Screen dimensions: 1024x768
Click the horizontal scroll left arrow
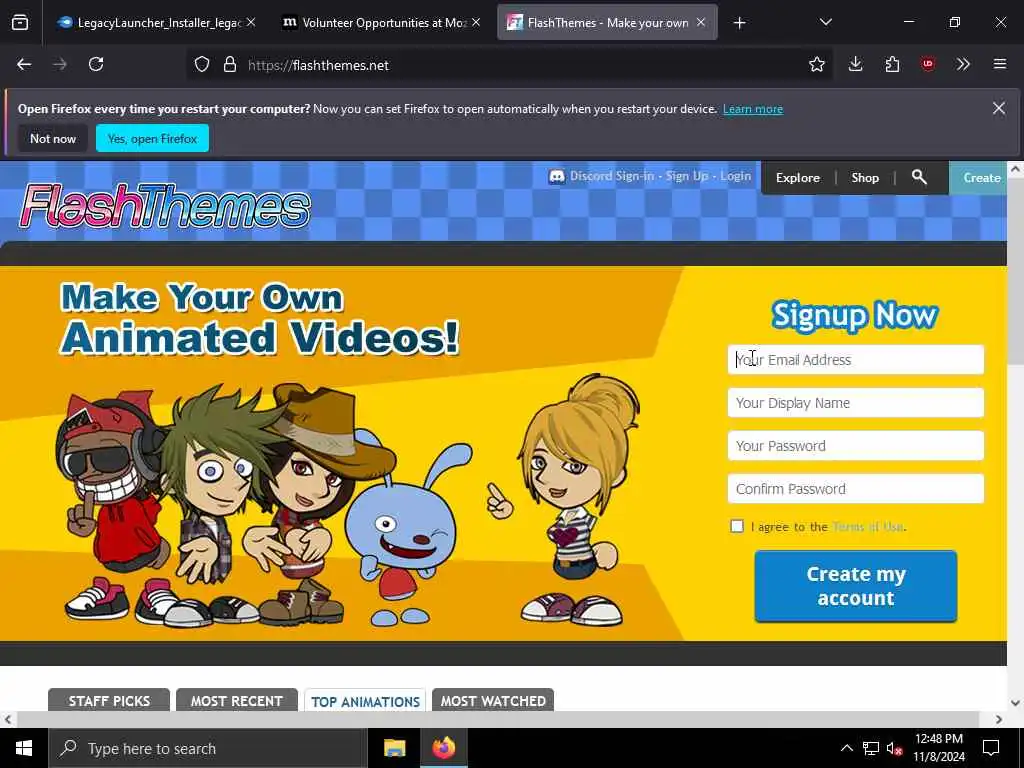coord(7,720)
